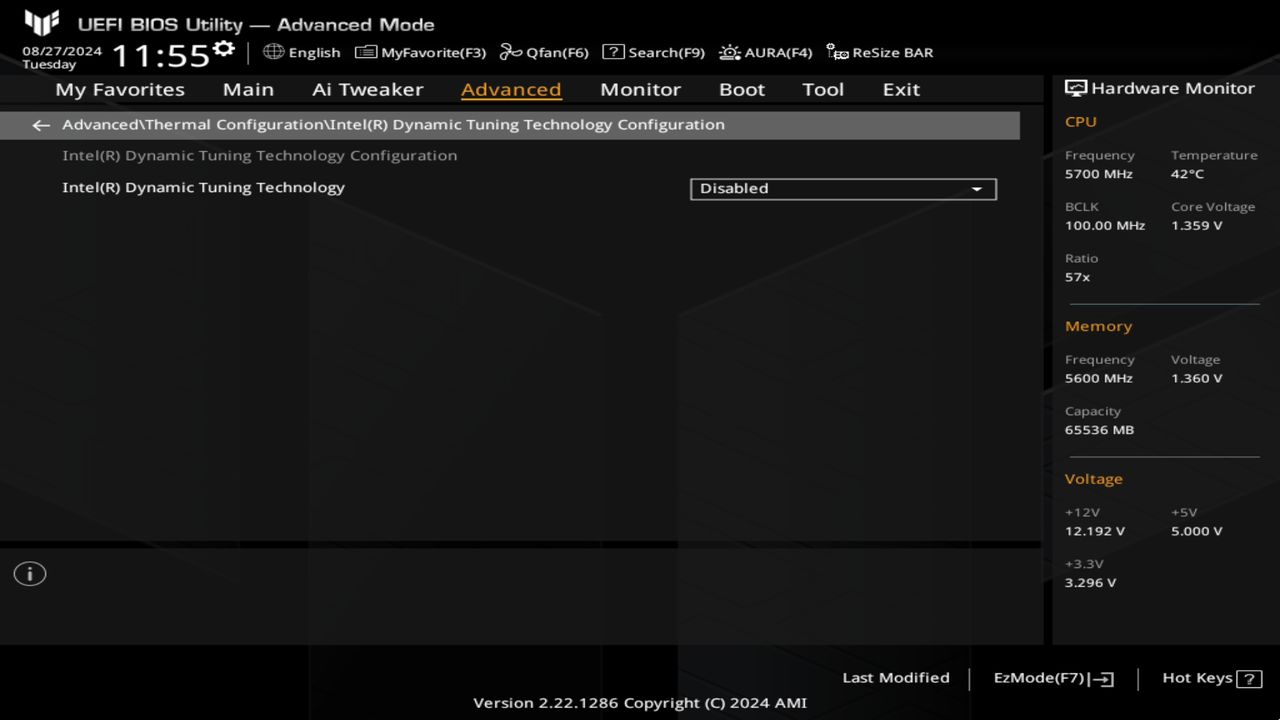The image size is (1280, 720).
Task: Select English language label
Action: [x=314, y=52]
